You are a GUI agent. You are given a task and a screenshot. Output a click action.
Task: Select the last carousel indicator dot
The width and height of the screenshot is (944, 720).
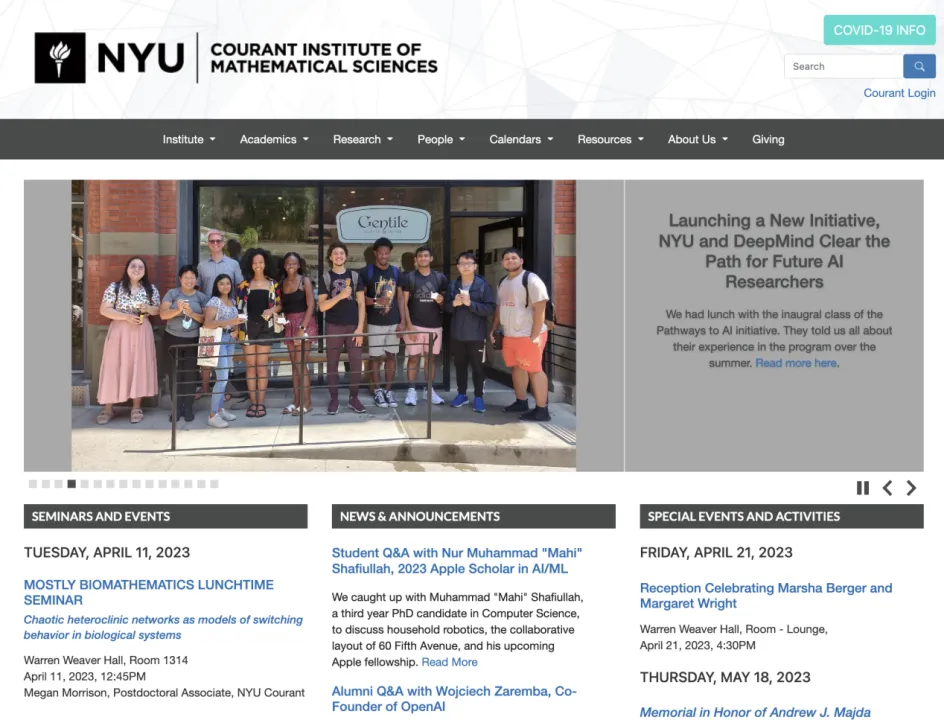click(x=214, y=484)
